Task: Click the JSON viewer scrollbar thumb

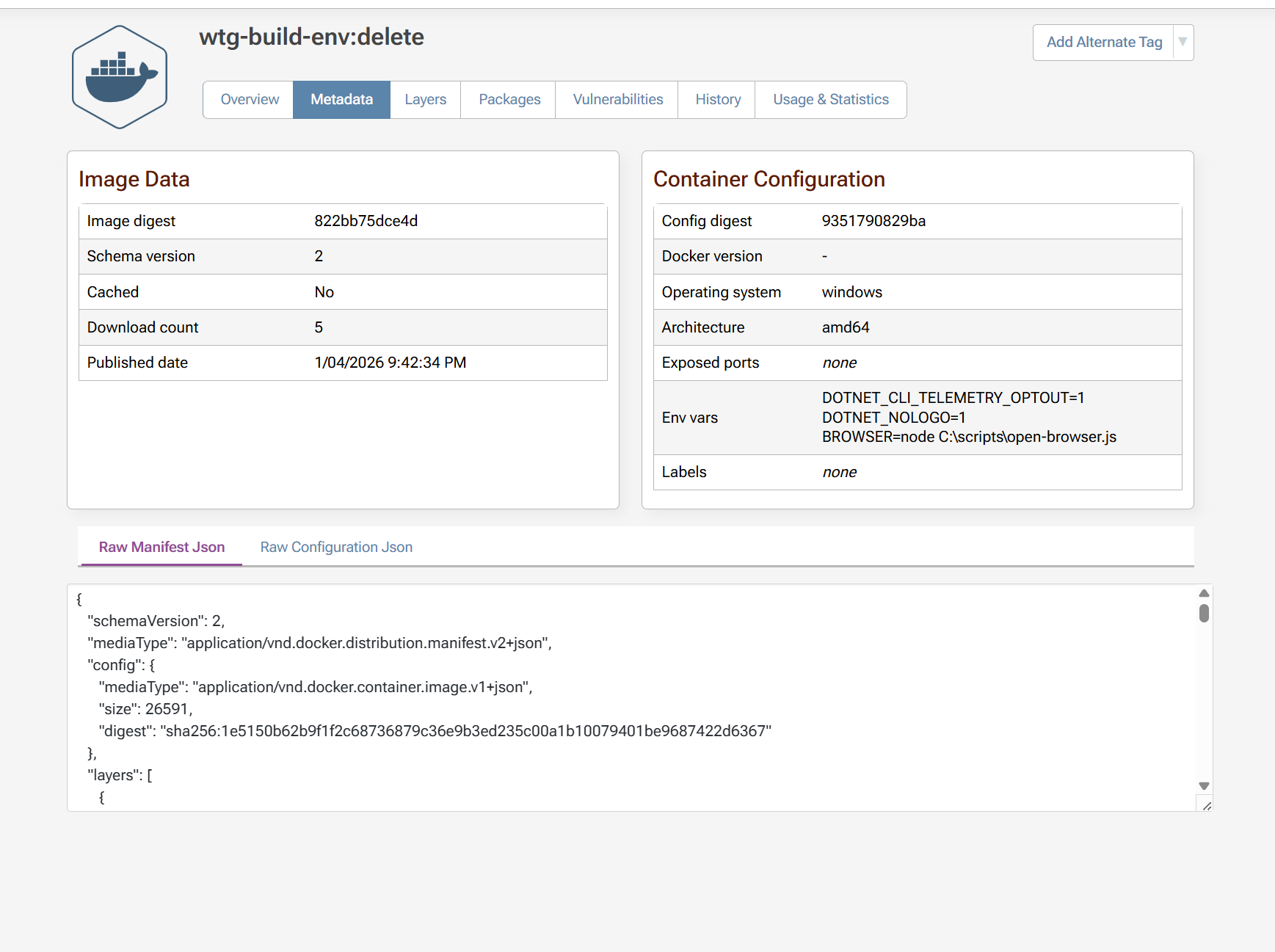Action: [1204, 613]
